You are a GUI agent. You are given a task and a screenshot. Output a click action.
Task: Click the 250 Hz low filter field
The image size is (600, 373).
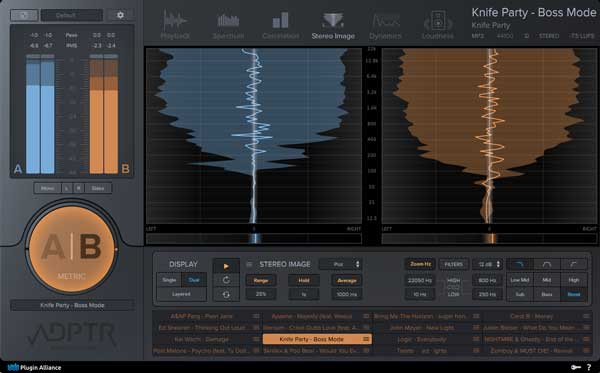point(487,294)
